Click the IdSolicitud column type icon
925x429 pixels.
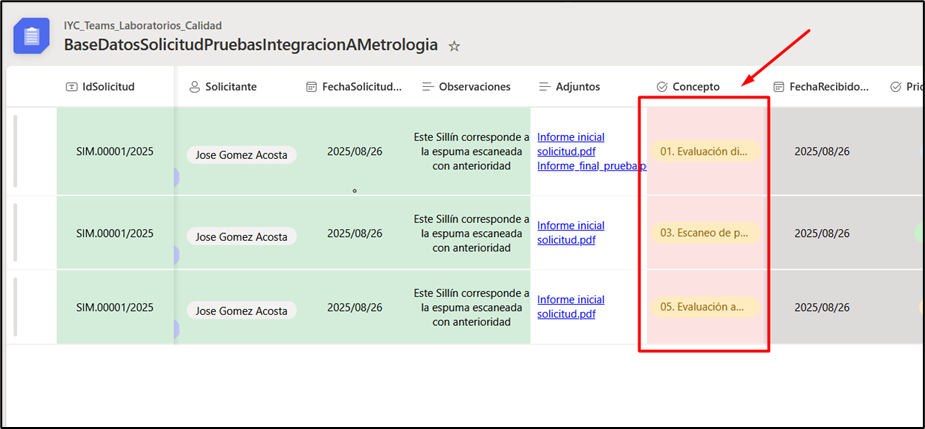71,87
